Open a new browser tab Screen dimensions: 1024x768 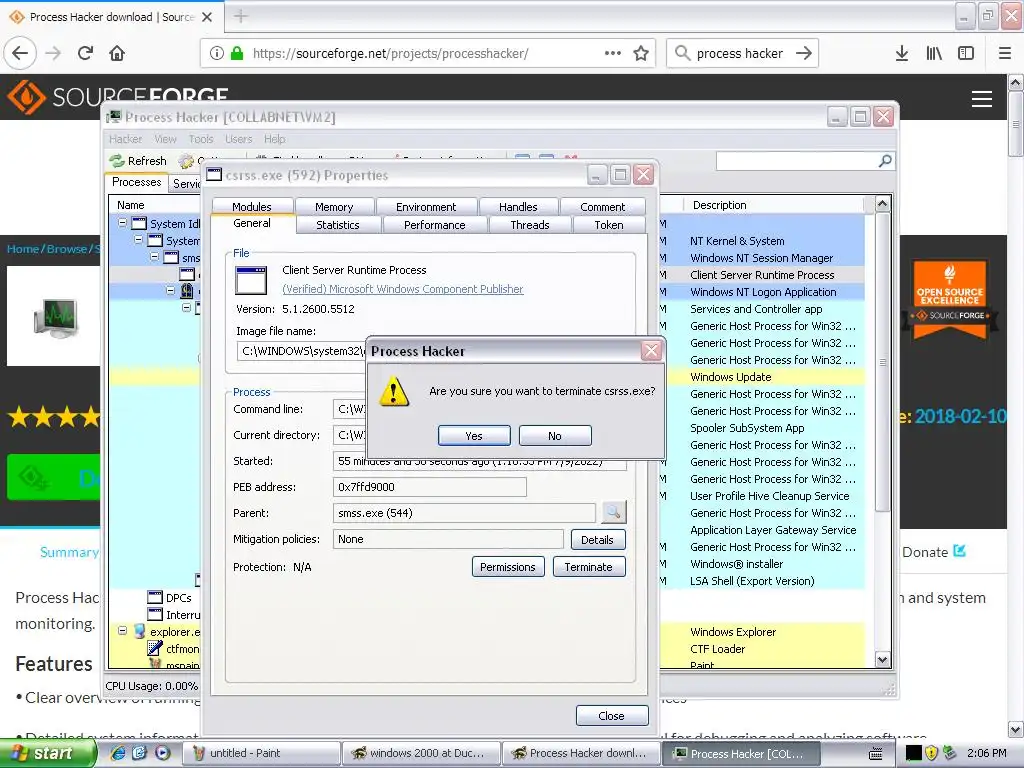pos(241,16)
